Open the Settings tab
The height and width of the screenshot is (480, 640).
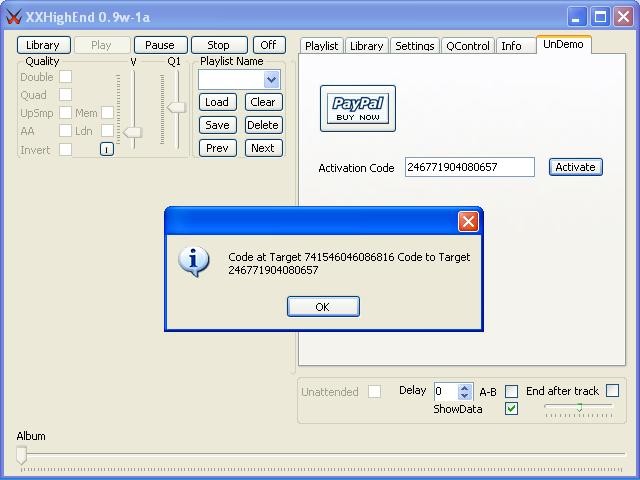pyautogui.click(x=415, y=46)
